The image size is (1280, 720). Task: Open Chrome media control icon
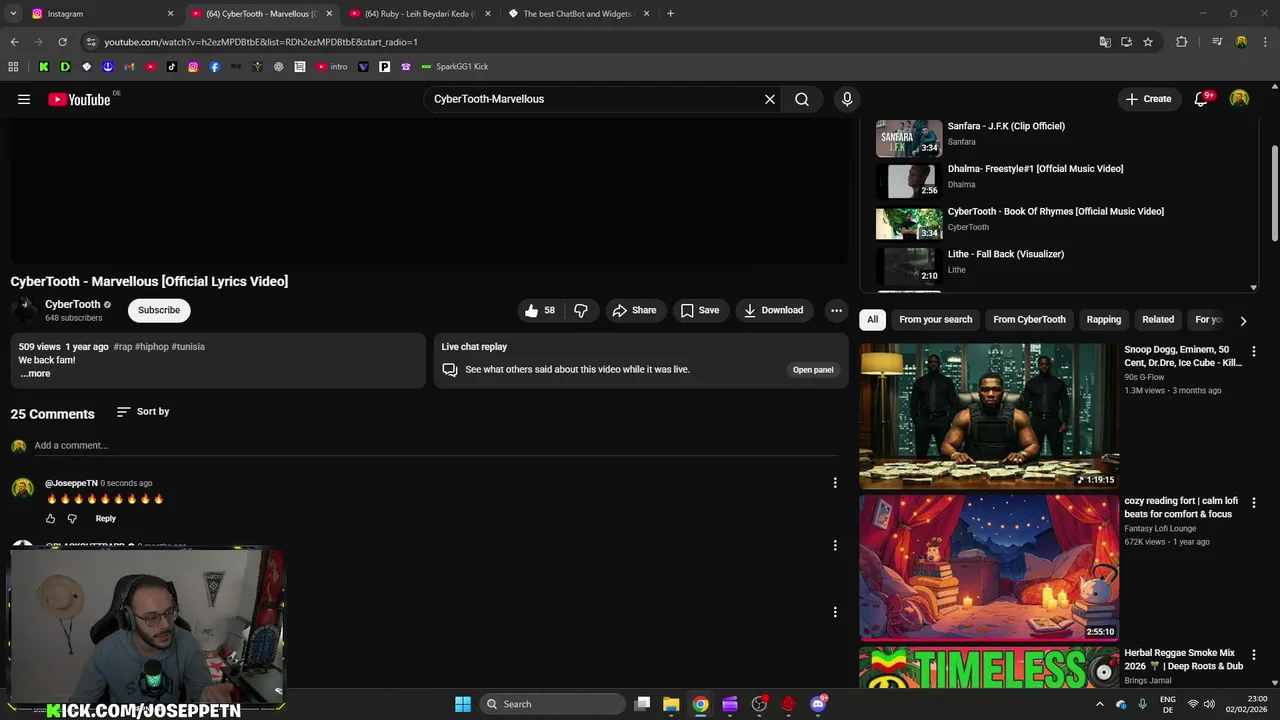[1217, 42]
